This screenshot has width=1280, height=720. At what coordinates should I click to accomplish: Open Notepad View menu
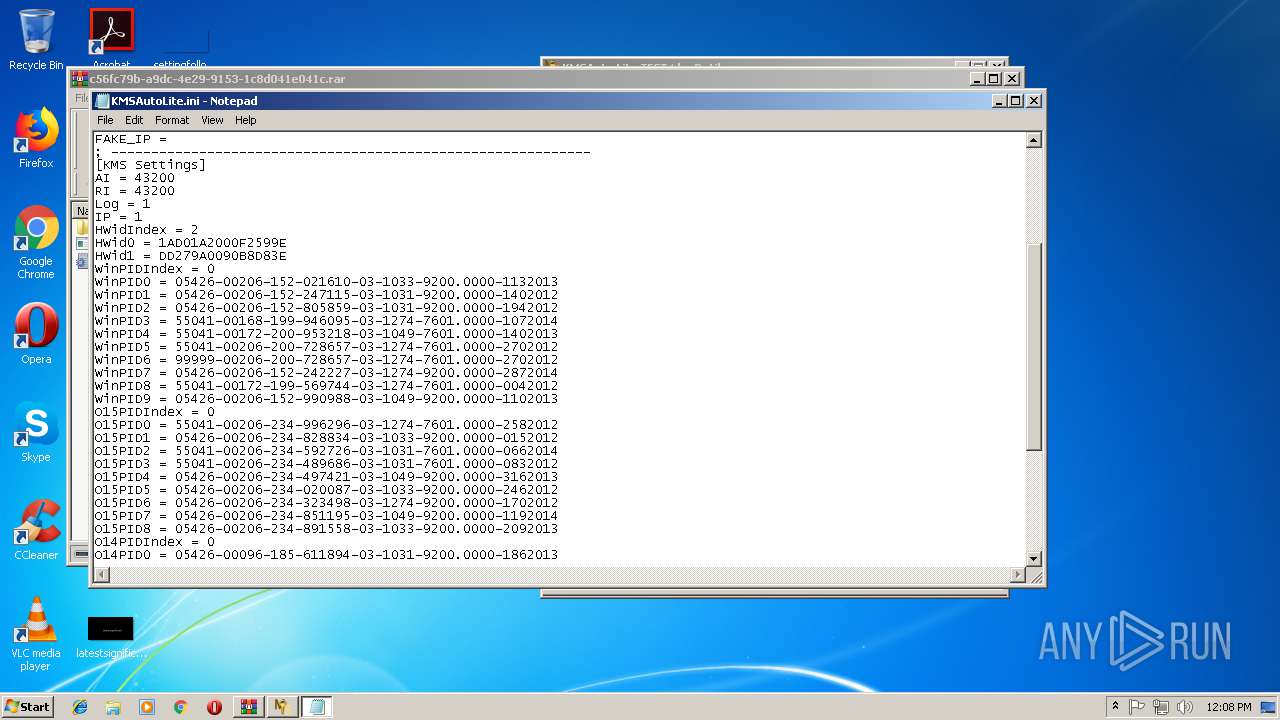213,120
